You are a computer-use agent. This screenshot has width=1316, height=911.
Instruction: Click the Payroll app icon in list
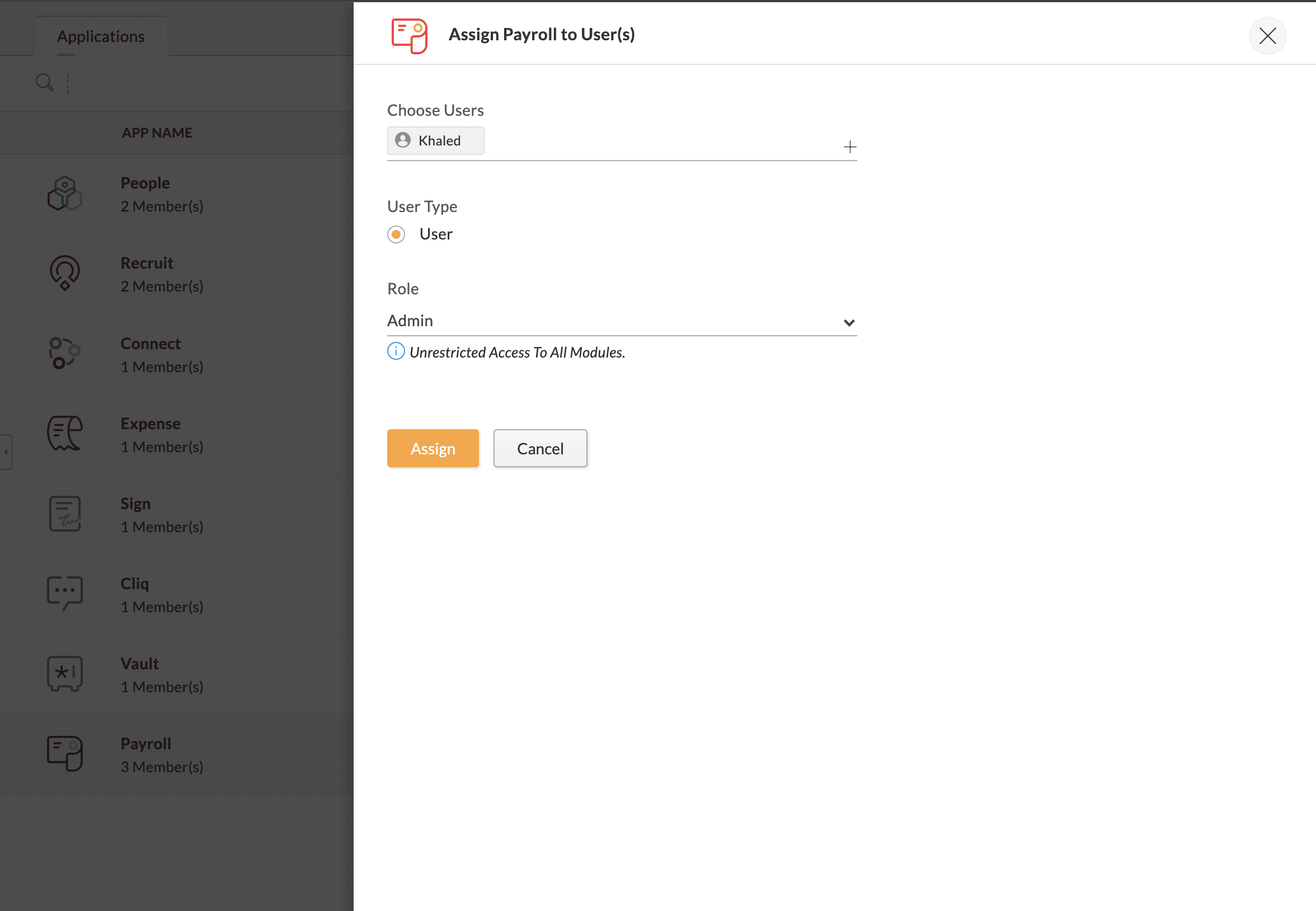(x=64, y=753)
